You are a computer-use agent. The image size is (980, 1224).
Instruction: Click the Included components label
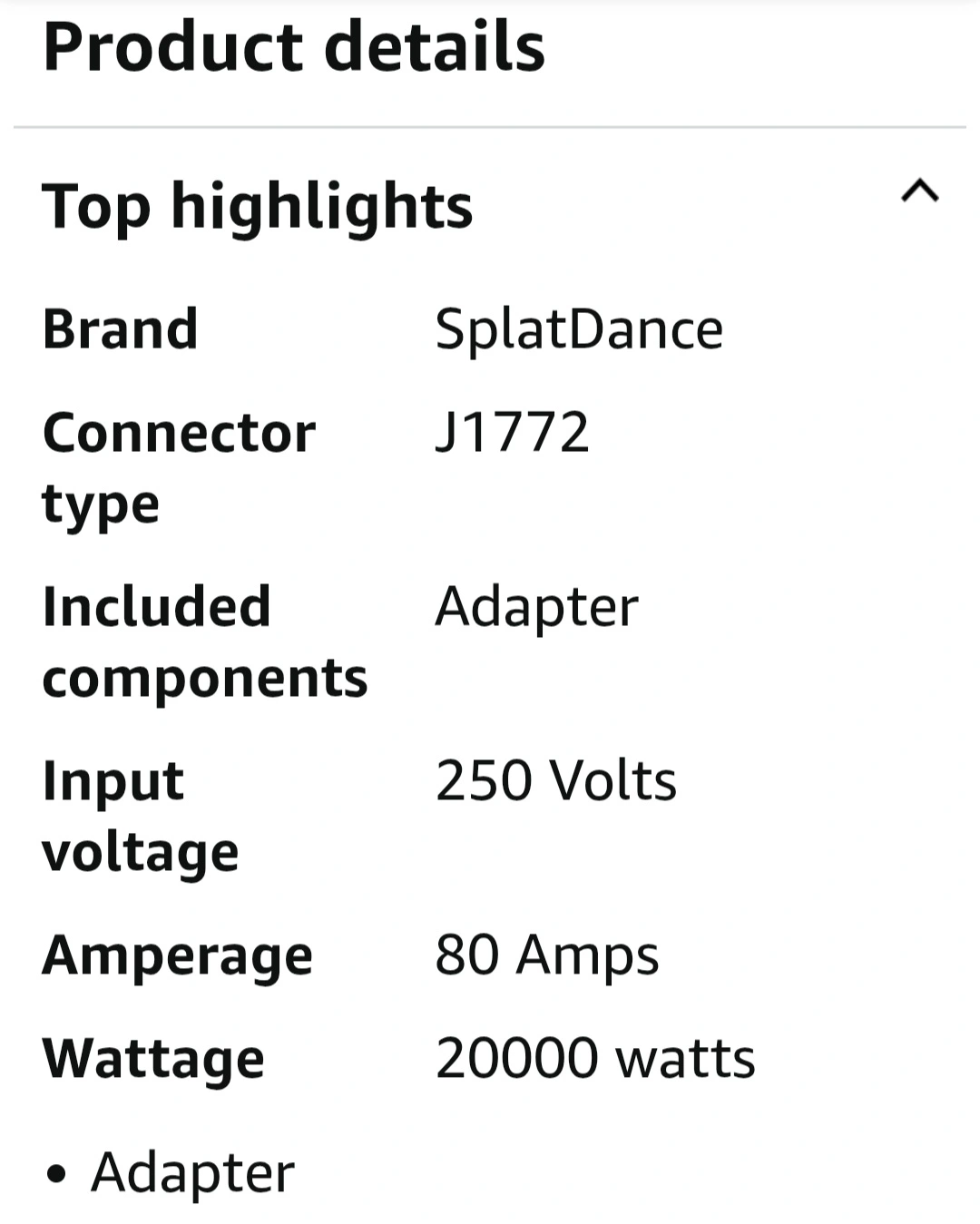pos(205,641)
